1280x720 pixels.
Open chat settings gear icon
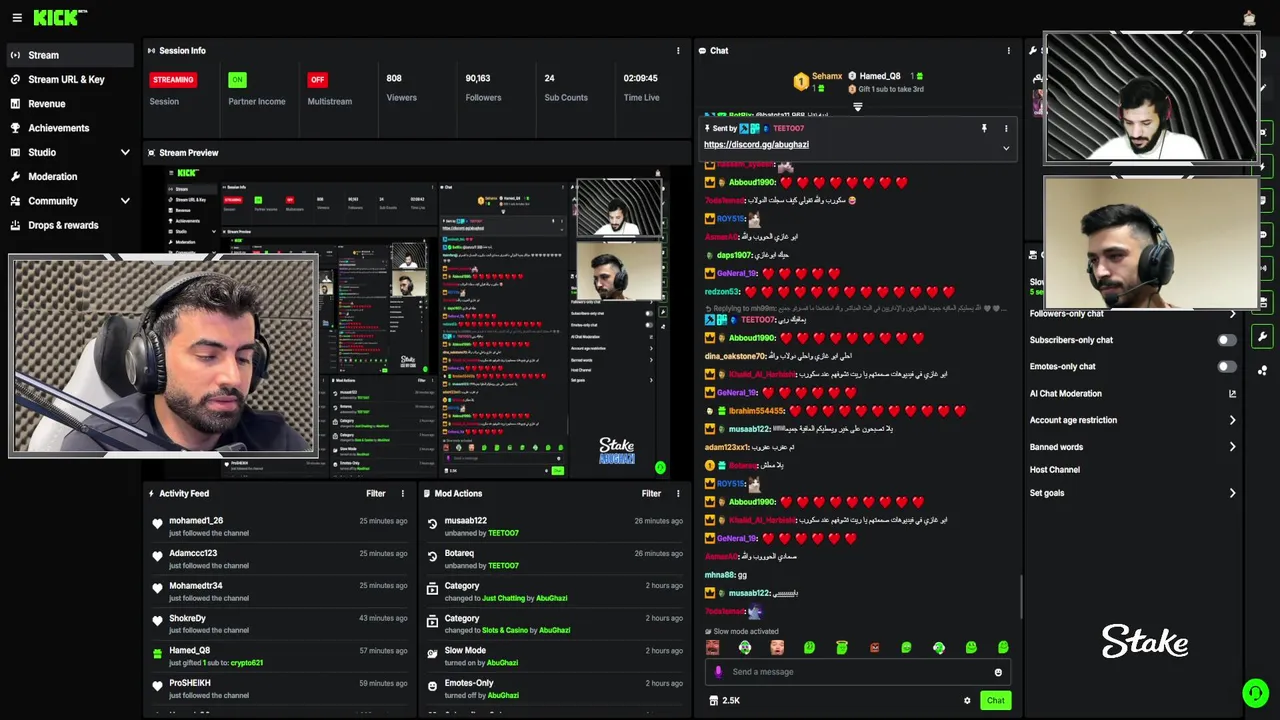pyautogui.click(x=967, y=700)
